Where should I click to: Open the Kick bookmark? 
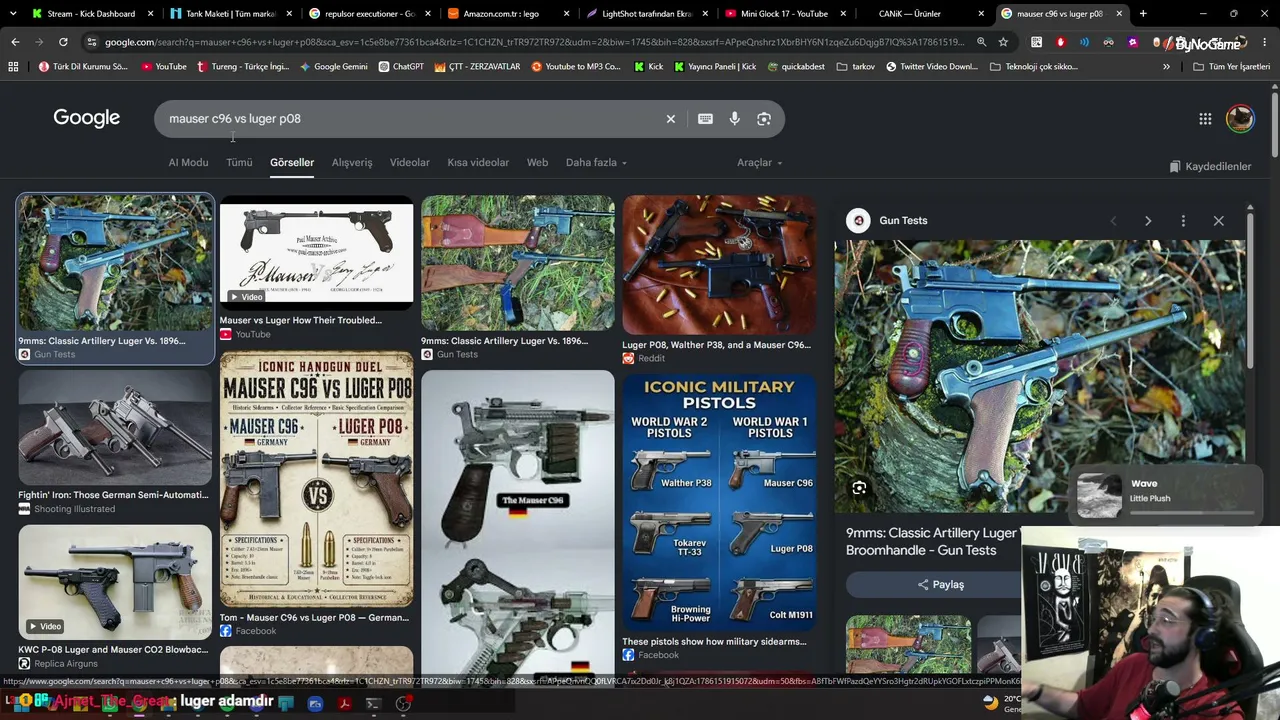tap(648, 66)
